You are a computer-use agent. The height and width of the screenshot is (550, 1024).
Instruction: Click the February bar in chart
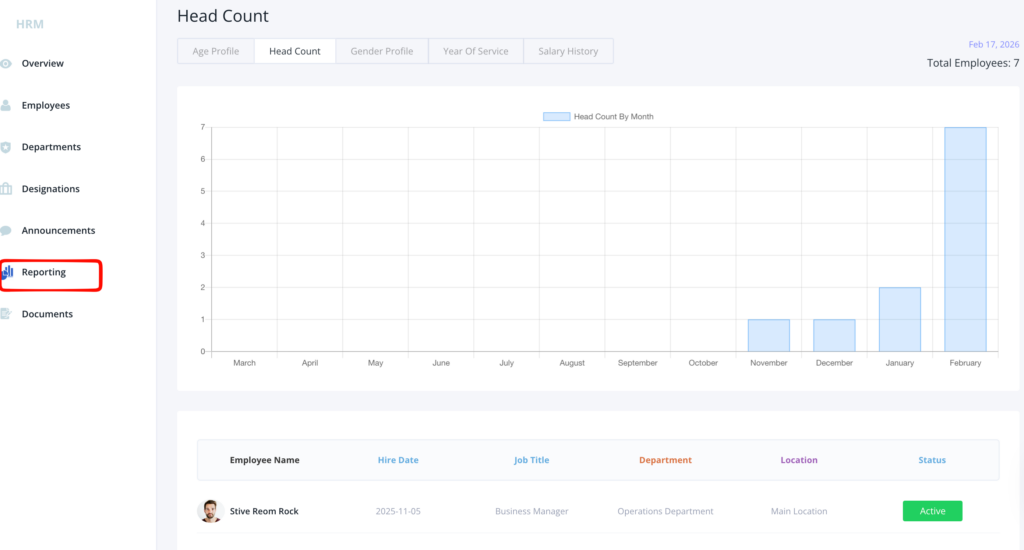[x=965, y=239]
